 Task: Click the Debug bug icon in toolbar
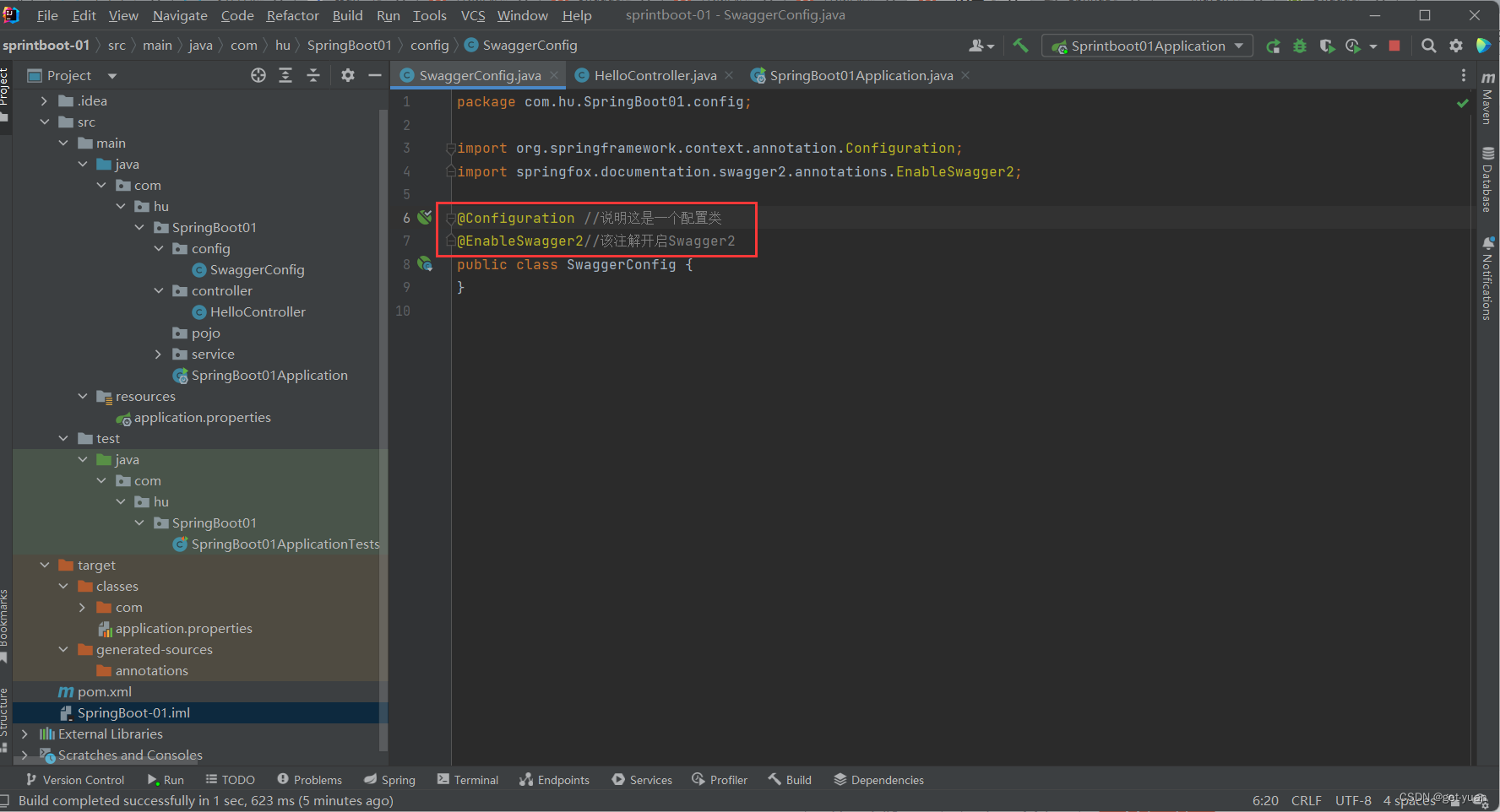pyautogui.click(x=1300, y=46)
